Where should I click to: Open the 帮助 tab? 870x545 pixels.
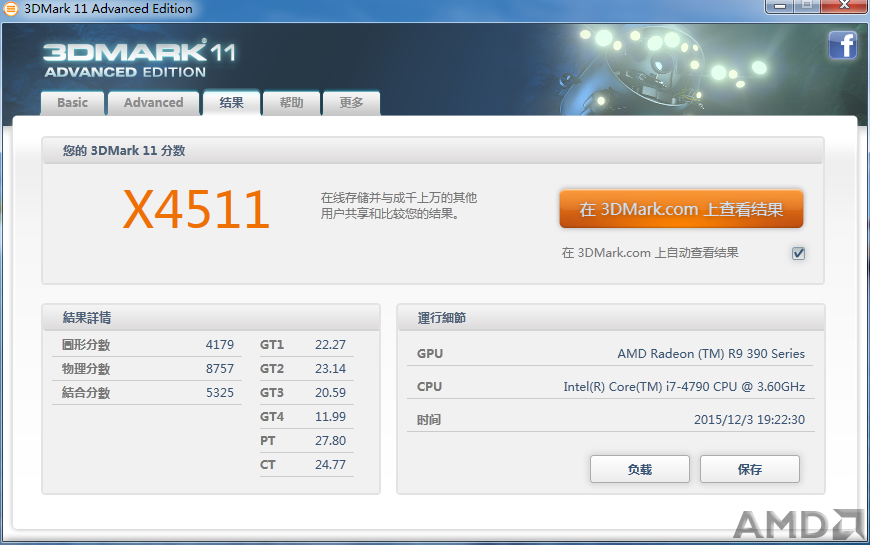click(x=291, y=103)
